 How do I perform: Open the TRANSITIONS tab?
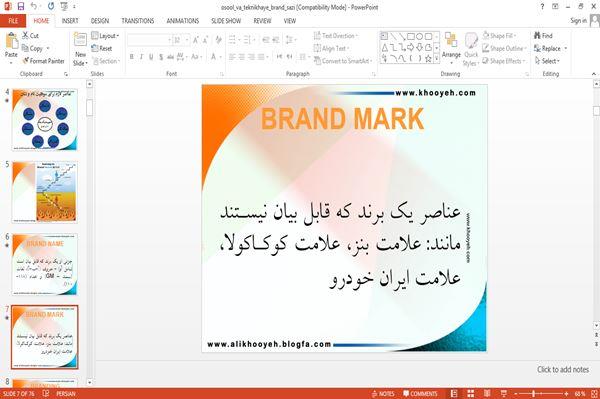tap(138, 21)
